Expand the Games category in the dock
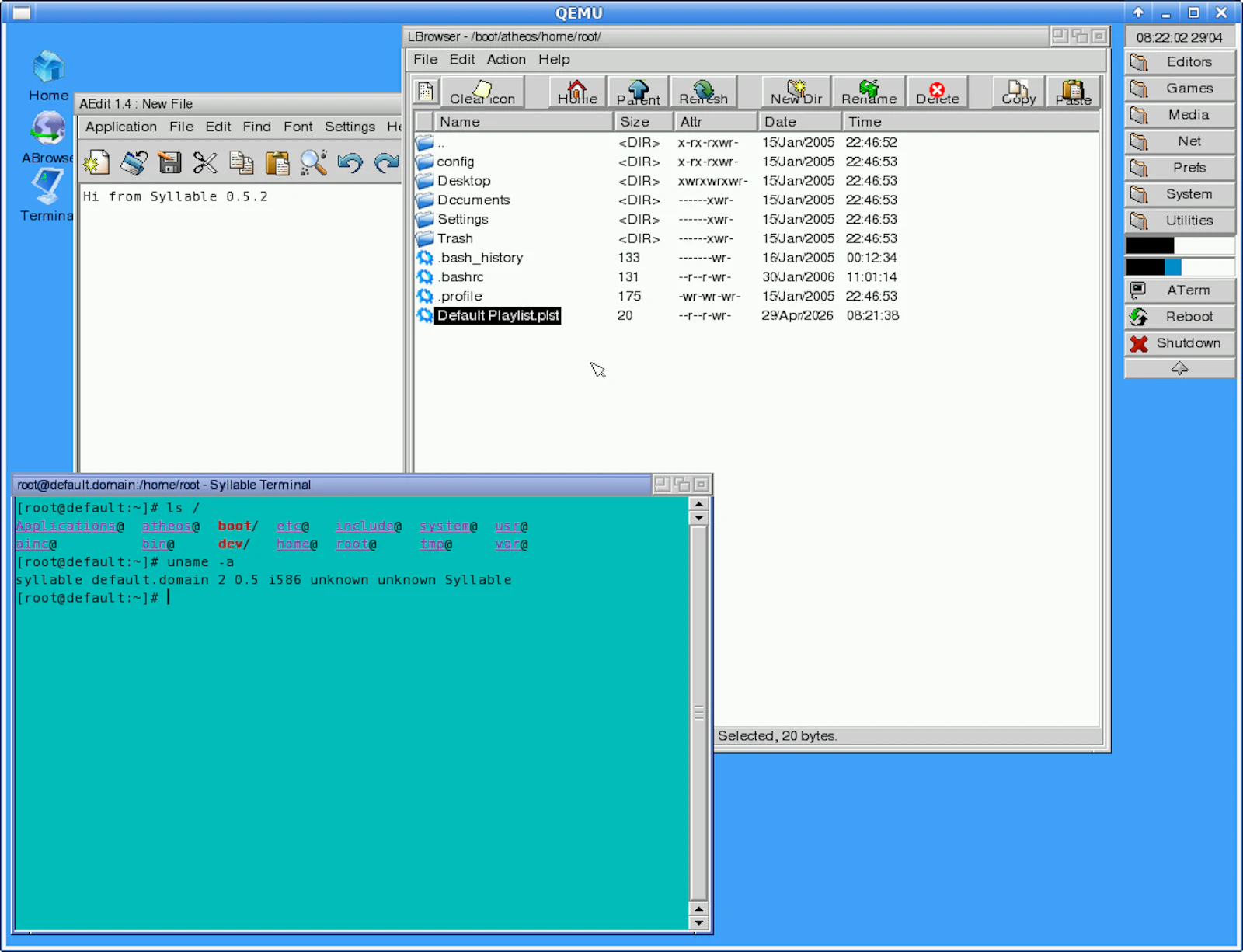Image resolution: width=1243 pixels, height=952 pixels. point(1179,89)
